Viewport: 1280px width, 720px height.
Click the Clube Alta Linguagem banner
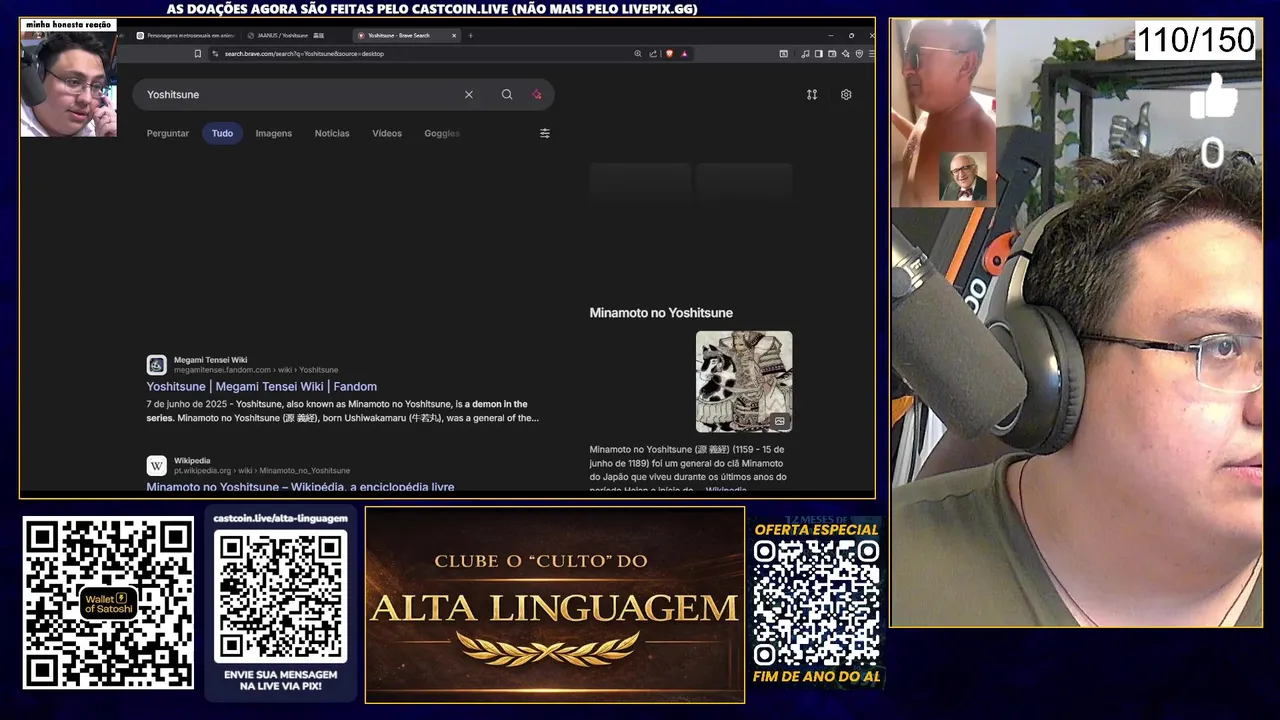[555, 605]
